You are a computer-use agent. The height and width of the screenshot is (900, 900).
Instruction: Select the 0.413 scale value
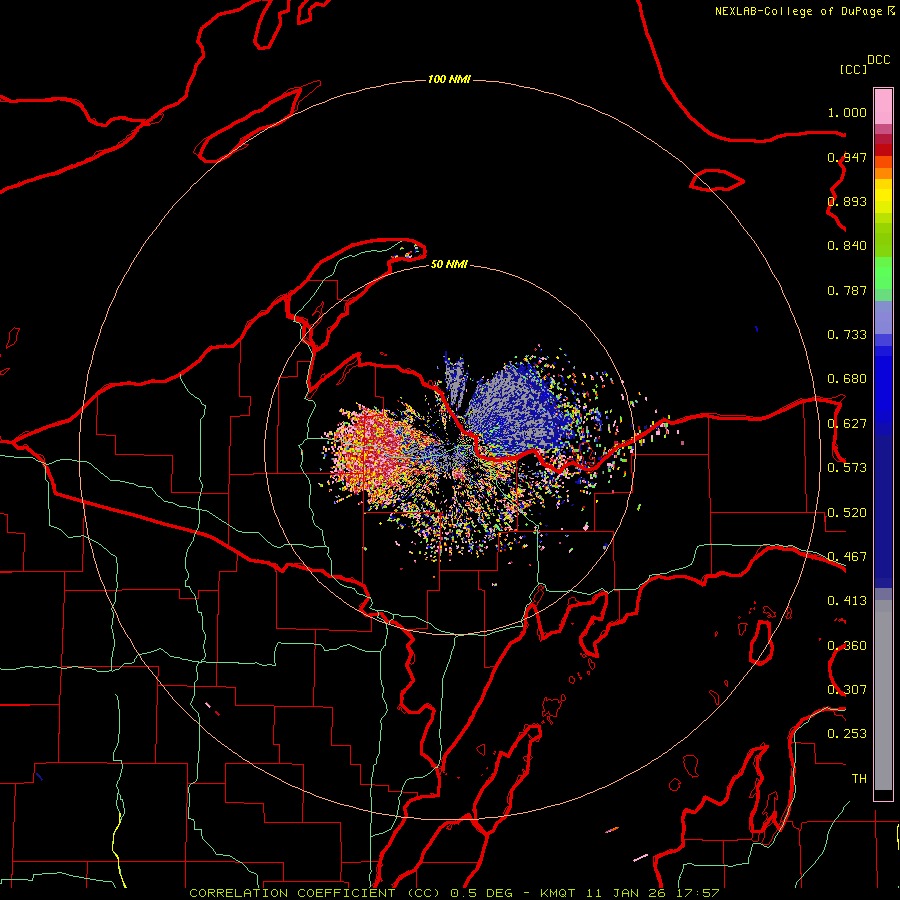[x=847, y=601]
